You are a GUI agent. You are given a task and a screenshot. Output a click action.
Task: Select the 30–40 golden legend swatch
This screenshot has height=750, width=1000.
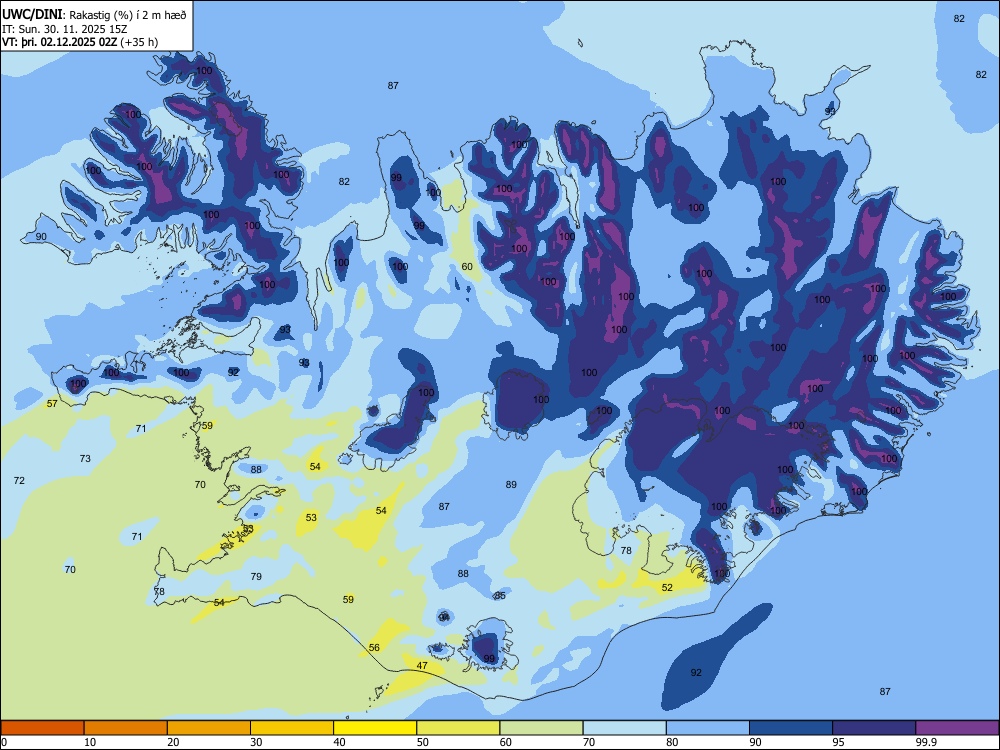pyautogui.click(x=292, y=728)
